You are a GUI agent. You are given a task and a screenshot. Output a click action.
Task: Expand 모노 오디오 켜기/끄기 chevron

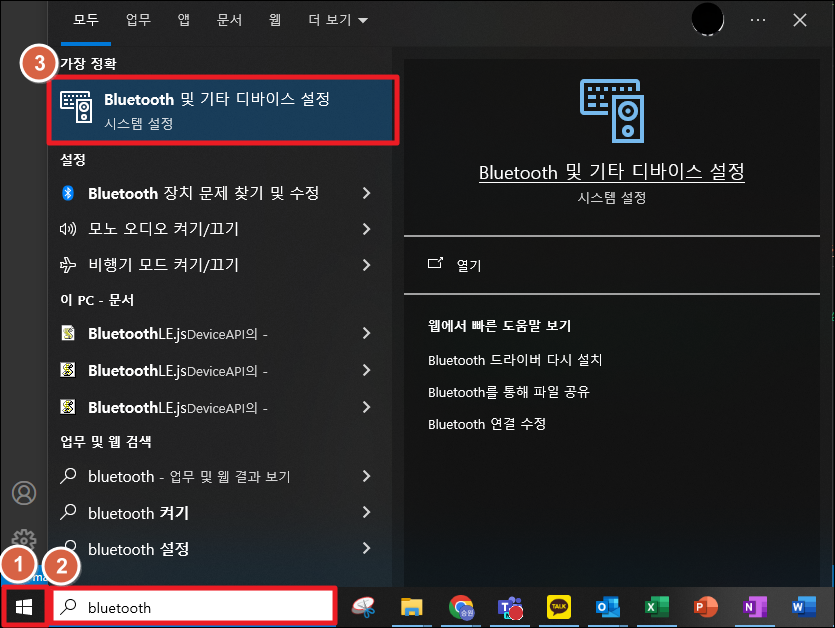click(x=366, y=229)
